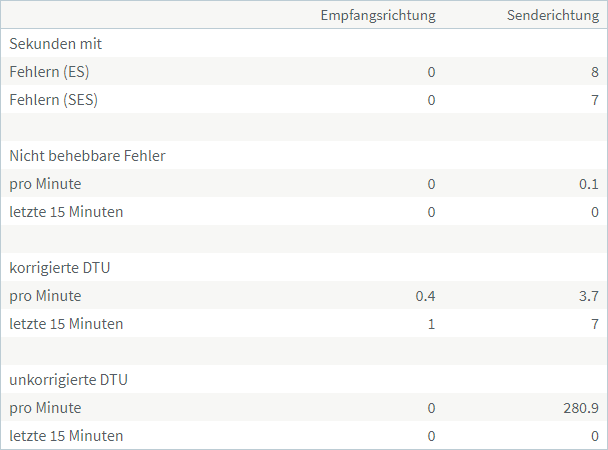Select "pro Minute" under unkorrigierte DTU
Screen dimensions: 608x450
45,408
